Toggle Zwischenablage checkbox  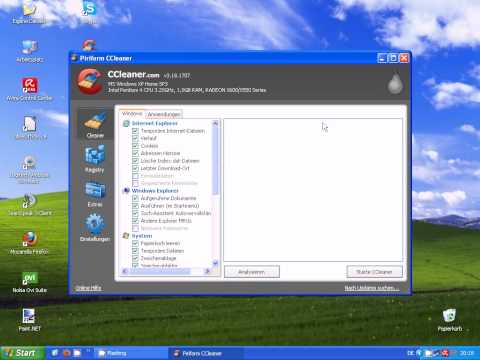pos(135,258)
